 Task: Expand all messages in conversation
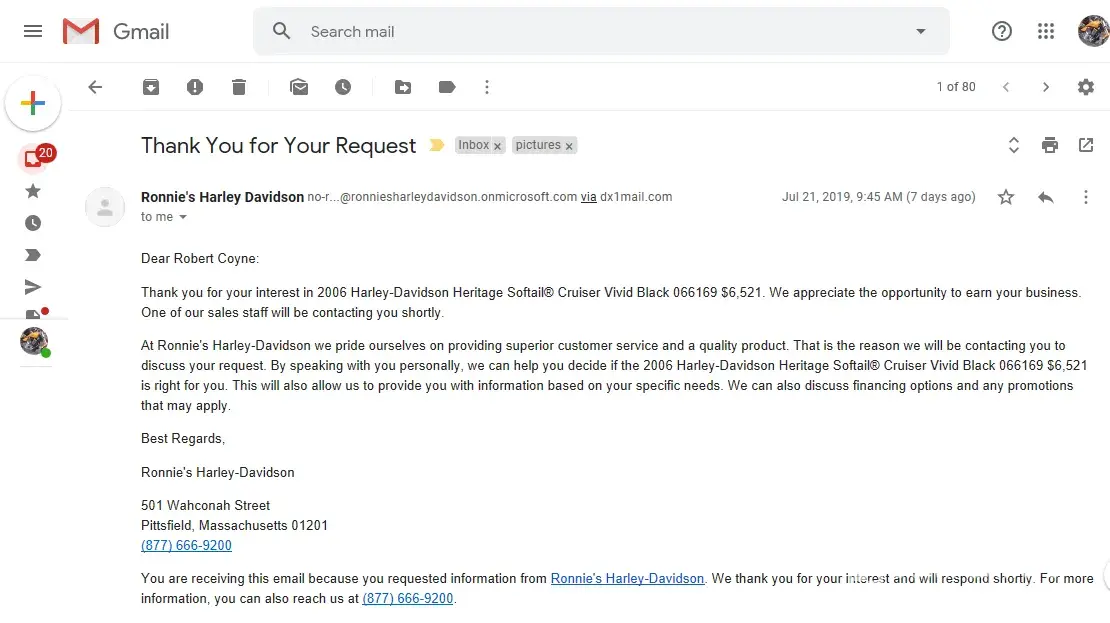[1013, 145]
